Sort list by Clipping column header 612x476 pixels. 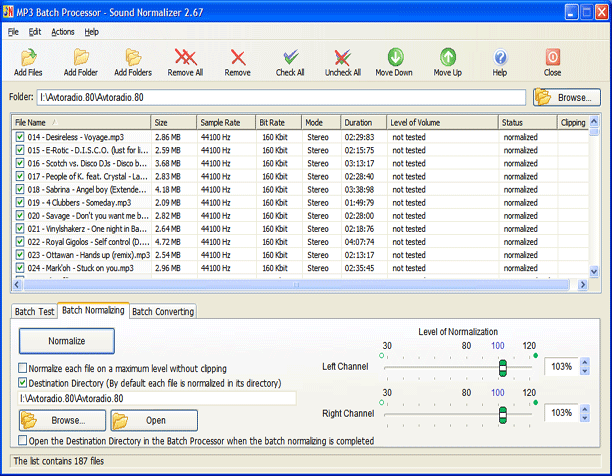coord(573,123)
